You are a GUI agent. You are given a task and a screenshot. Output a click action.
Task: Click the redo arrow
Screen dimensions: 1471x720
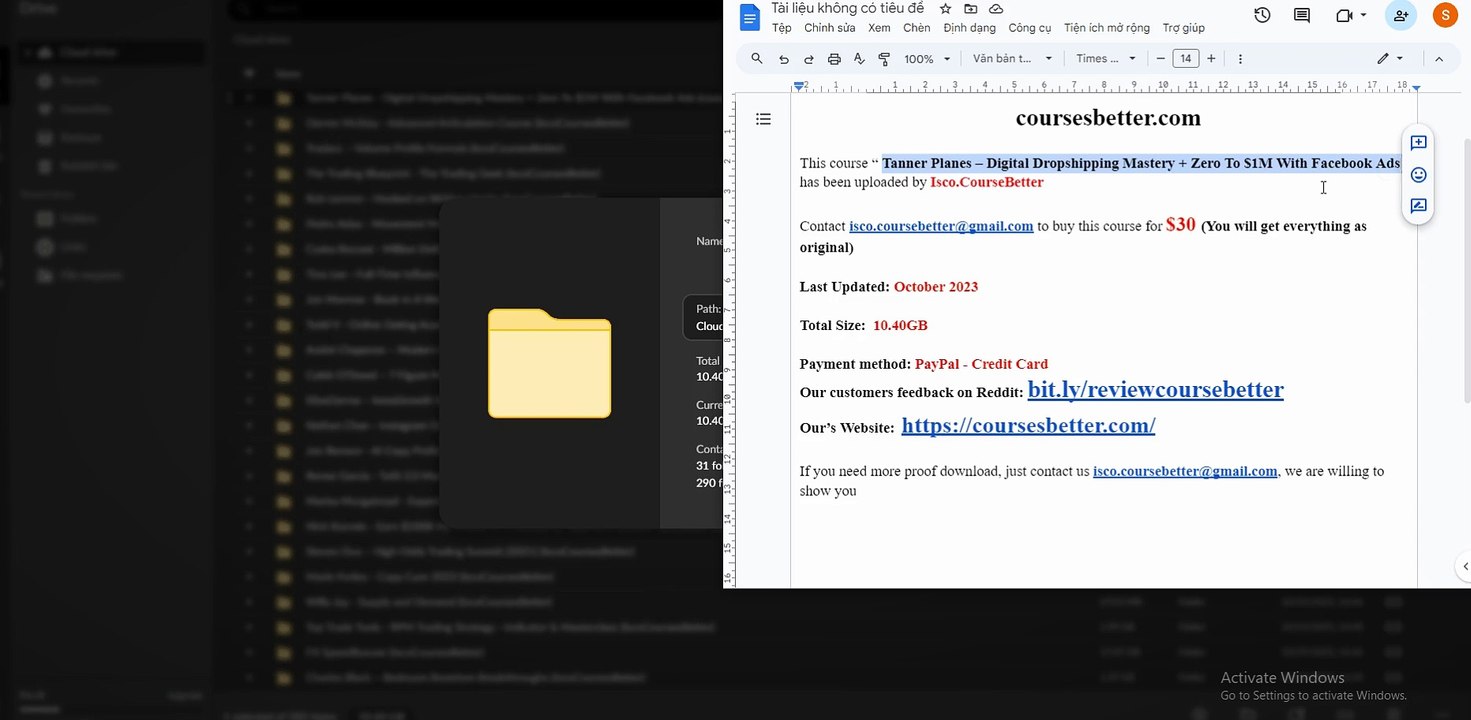tap(809, 59)
